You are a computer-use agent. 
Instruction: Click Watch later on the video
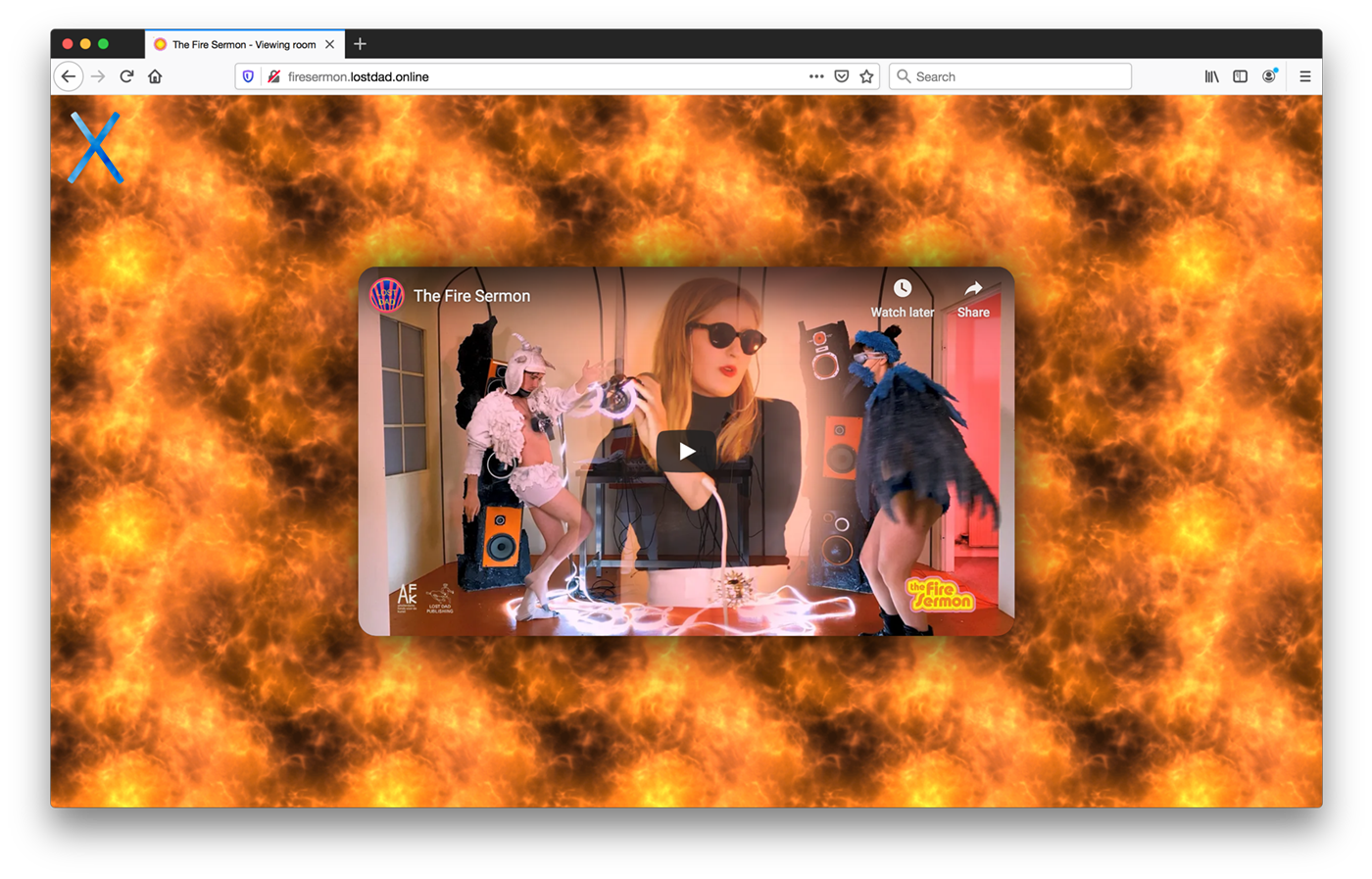(x=902, y=298)
